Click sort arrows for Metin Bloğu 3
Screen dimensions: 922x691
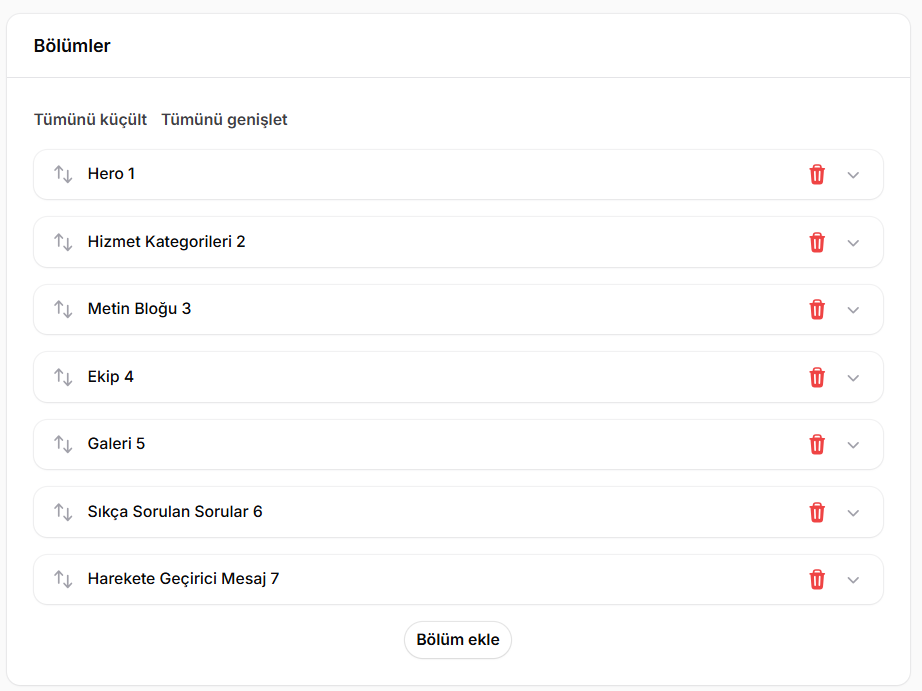click(x=63, y=309)
